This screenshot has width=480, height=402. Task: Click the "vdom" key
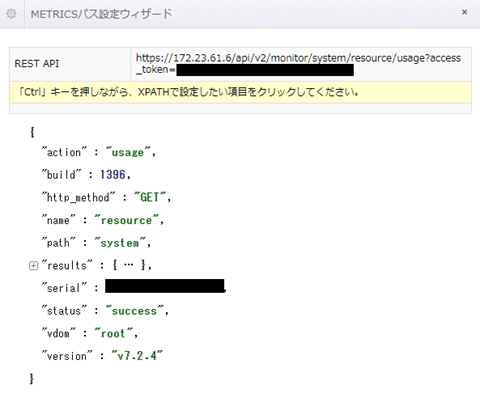click(58, 333)
